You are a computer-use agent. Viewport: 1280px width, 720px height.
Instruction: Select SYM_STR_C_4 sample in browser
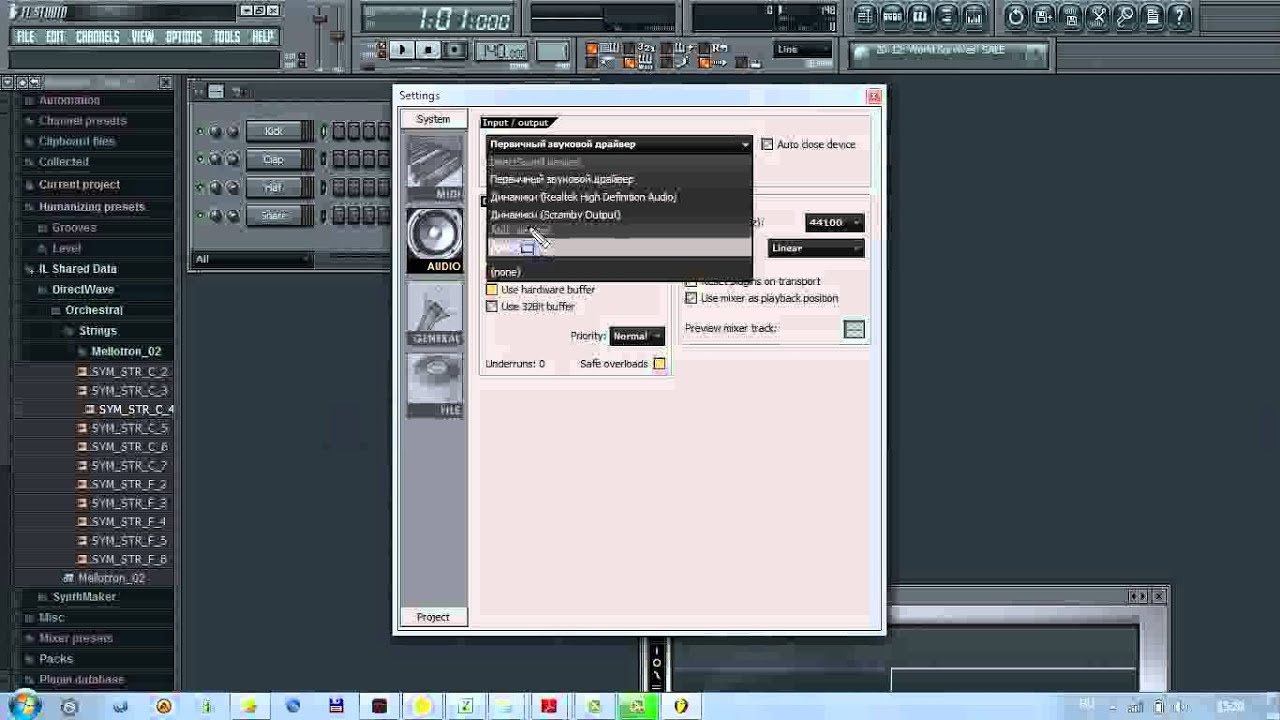coord(136,410)
